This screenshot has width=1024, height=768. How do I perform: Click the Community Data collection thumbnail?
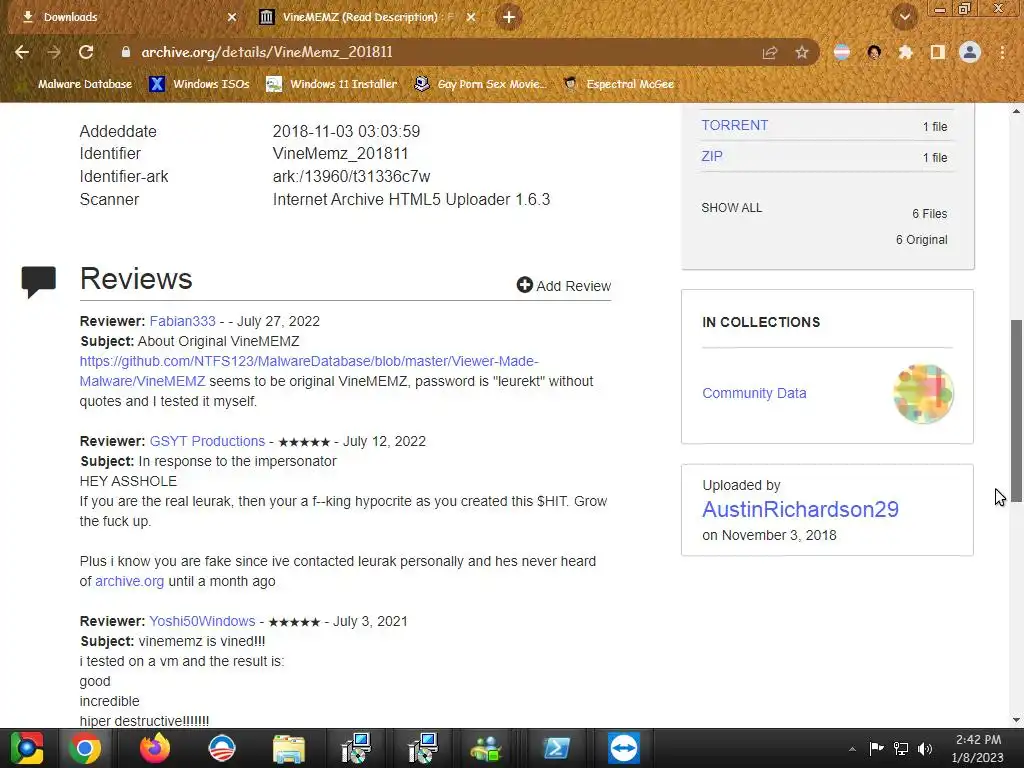(923, 394)
